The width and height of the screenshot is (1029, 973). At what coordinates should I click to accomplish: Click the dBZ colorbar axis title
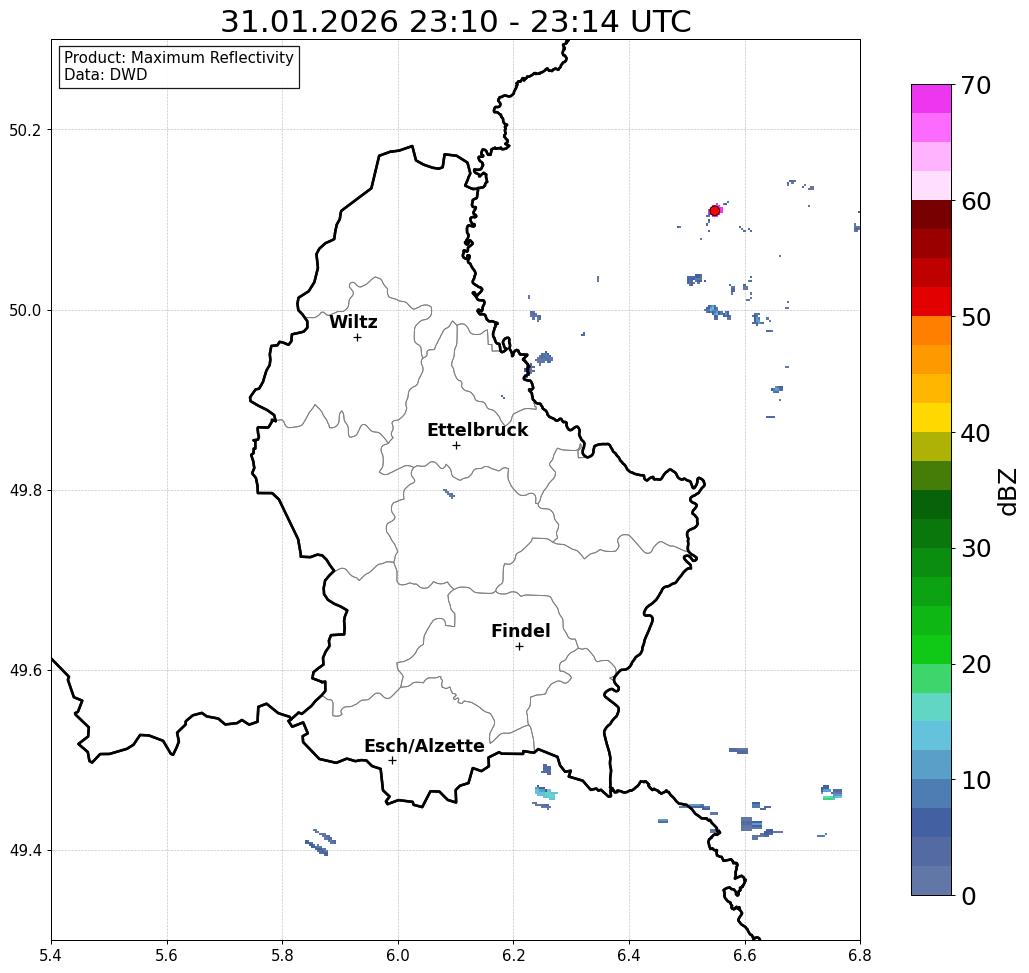point(1007,492)
